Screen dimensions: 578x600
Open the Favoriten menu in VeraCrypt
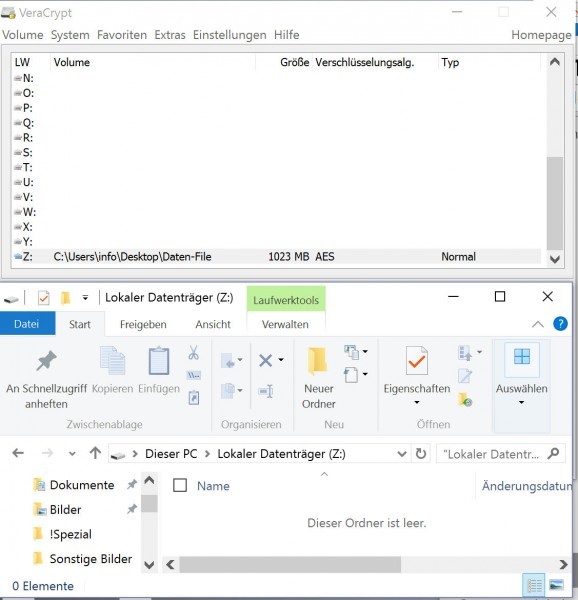[x=122, y=35]
